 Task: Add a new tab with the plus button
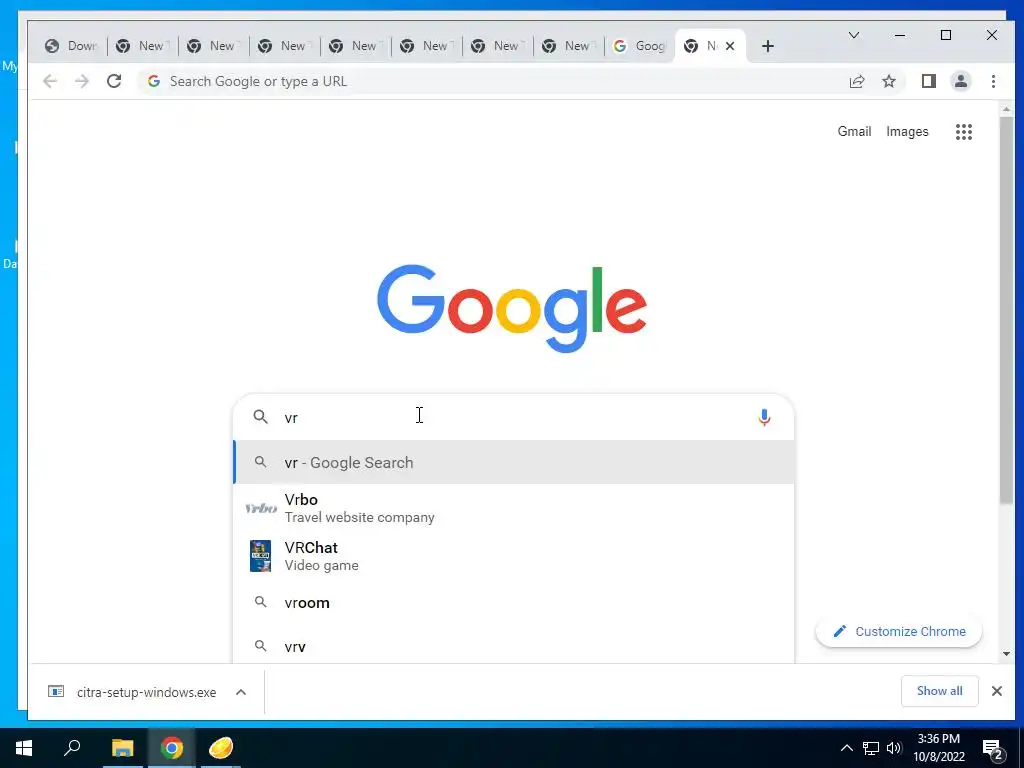pos(768,46)
